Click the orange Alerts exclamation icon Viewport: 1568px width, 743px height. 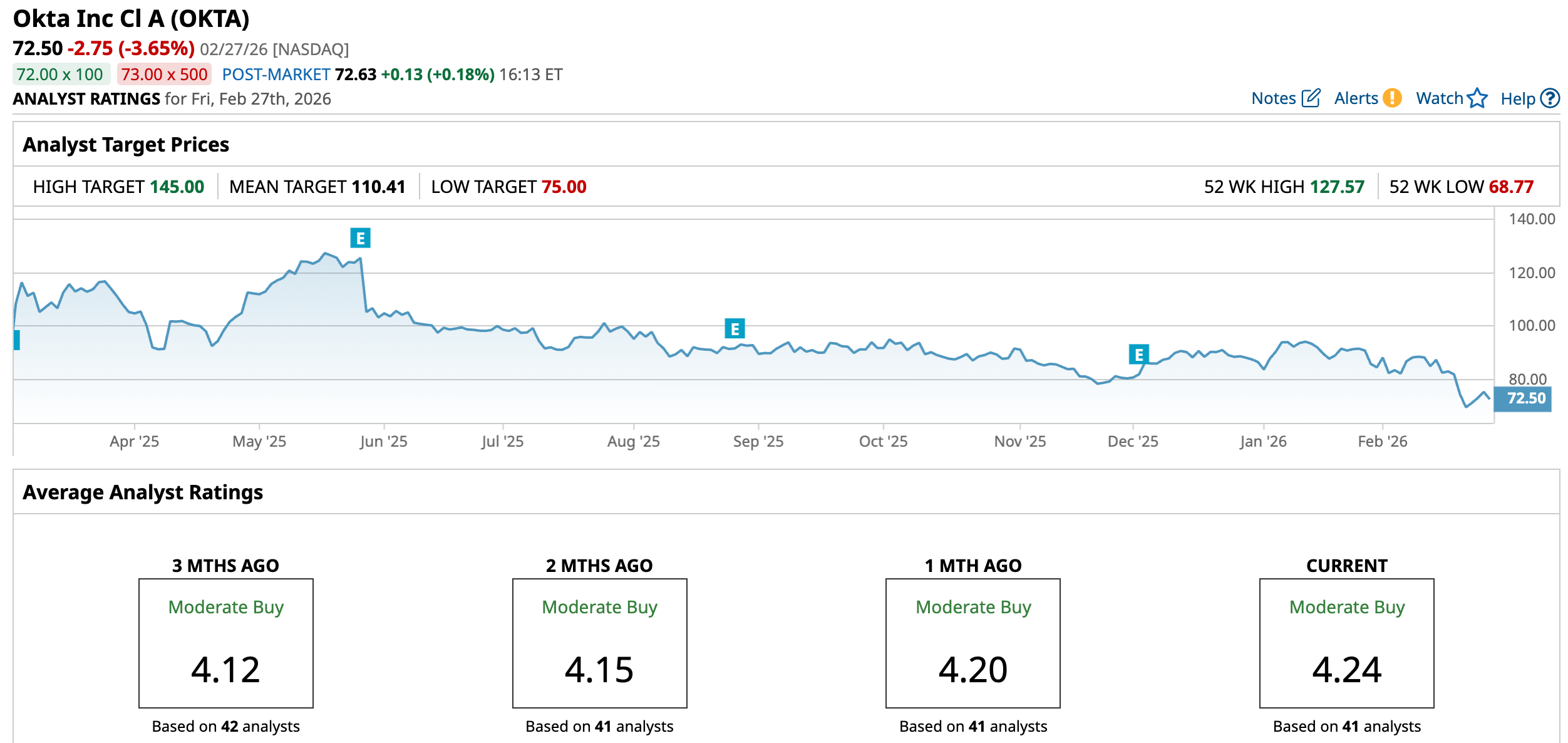(1392, 98)
